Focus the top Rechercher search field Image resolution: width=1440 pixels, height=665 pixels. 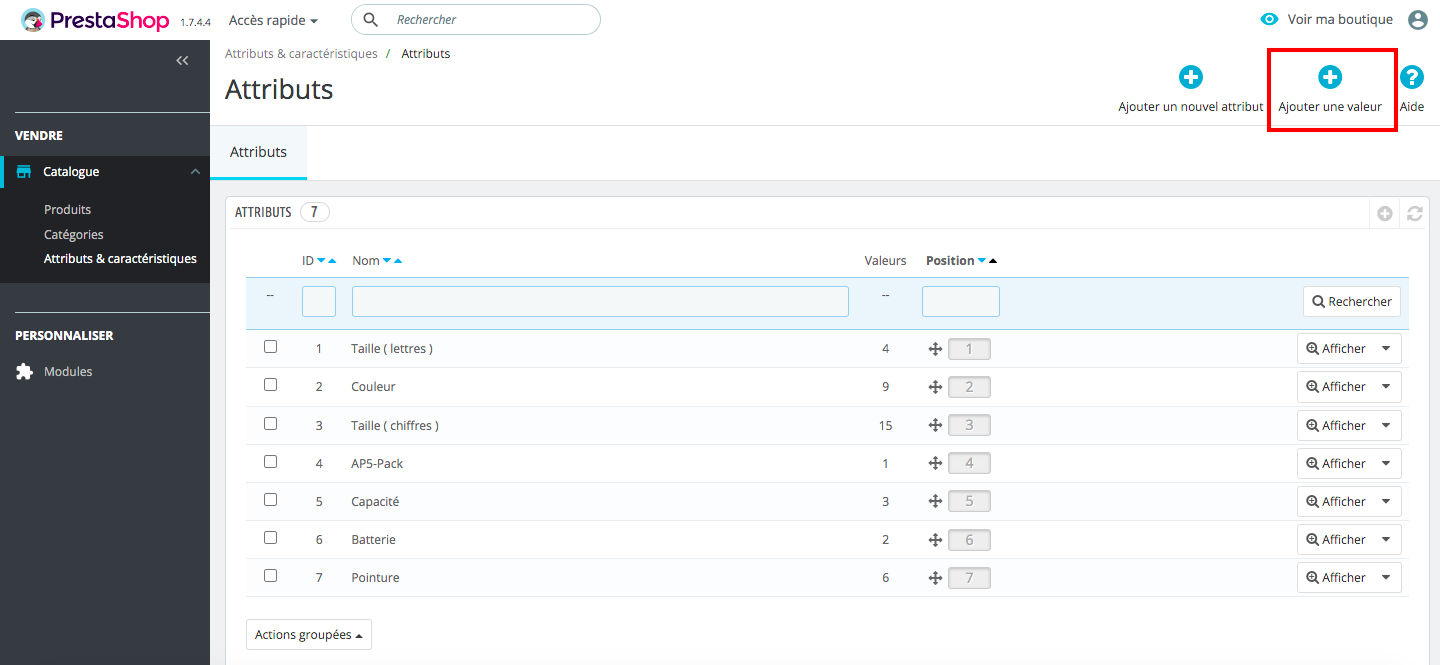click(x=476, y=20)
